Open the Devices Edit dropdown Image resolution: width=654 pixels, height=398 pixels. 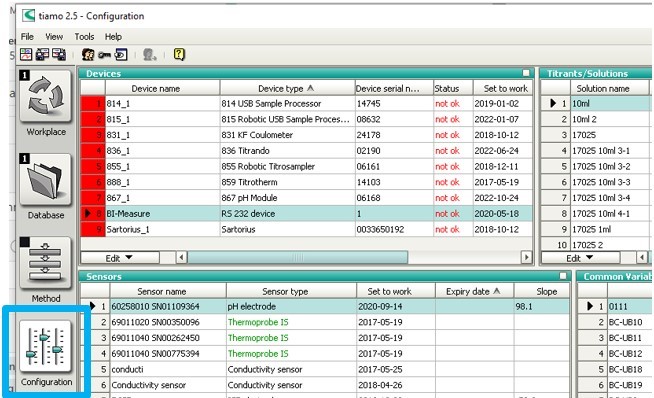[120, 258]
